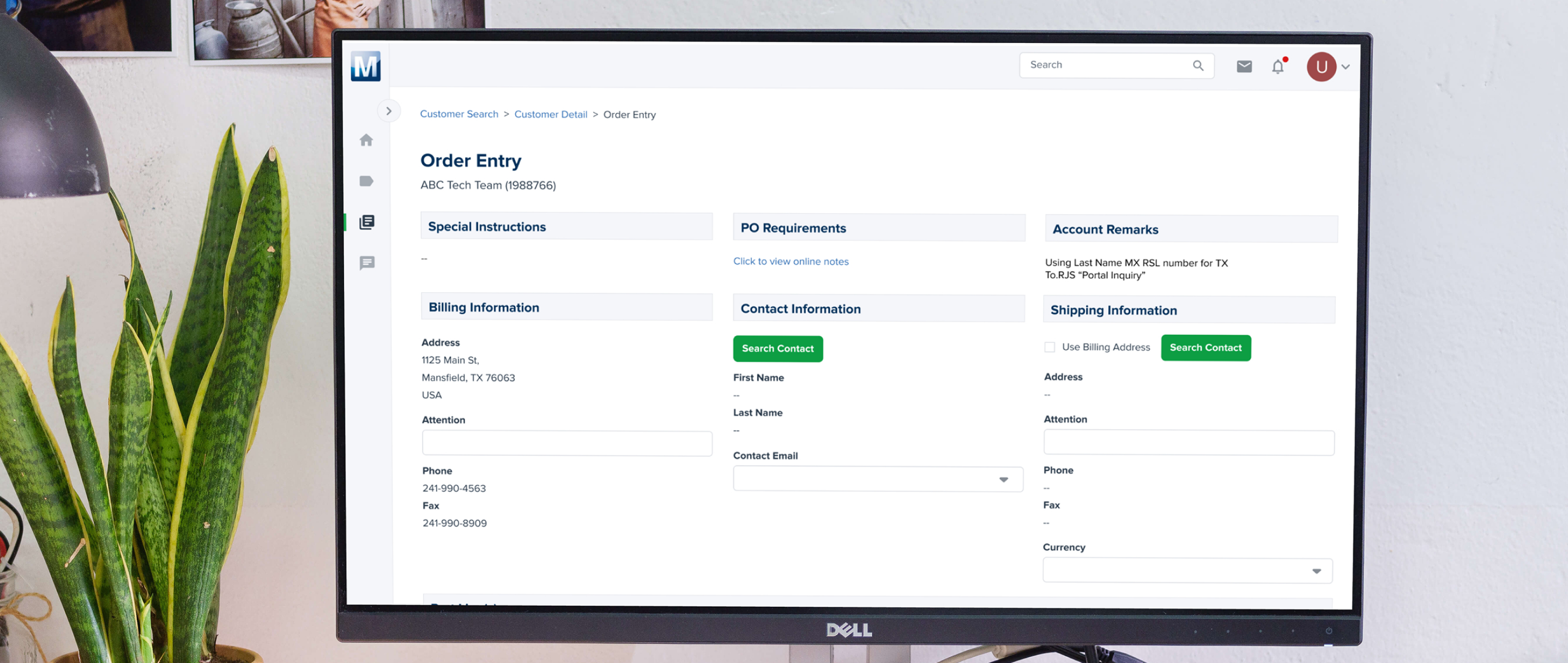Show notifications via bell icon
The width and height of the screenshot is (1568, 663).
(1277, 67)
